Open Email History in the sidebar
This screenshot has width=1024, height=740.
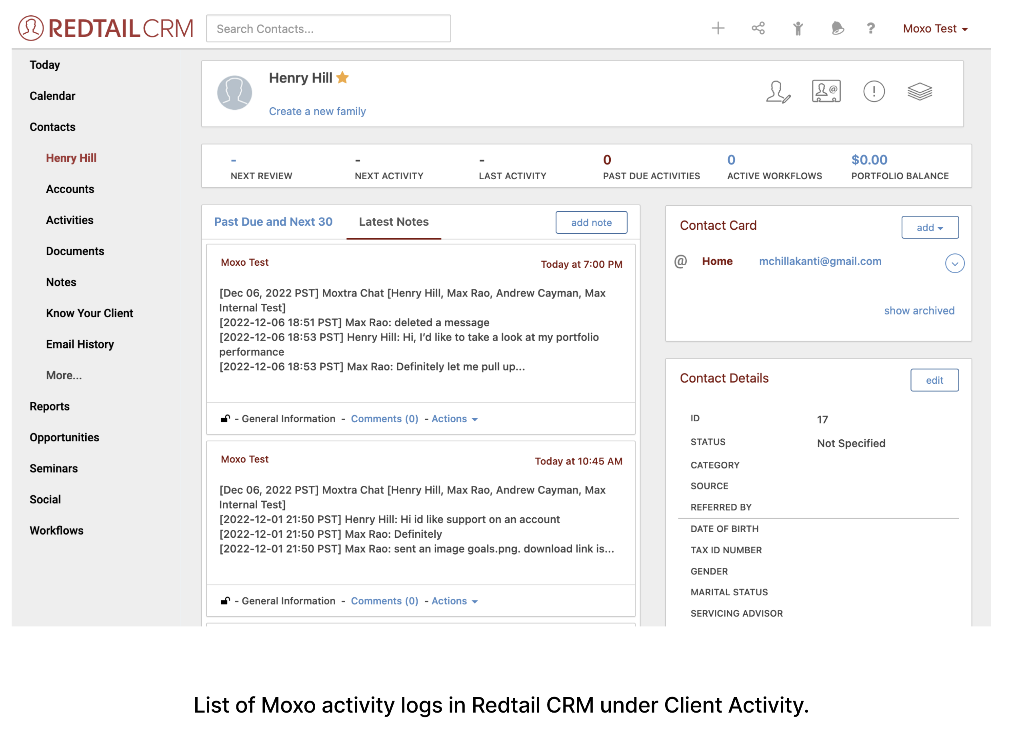point(80,344)
